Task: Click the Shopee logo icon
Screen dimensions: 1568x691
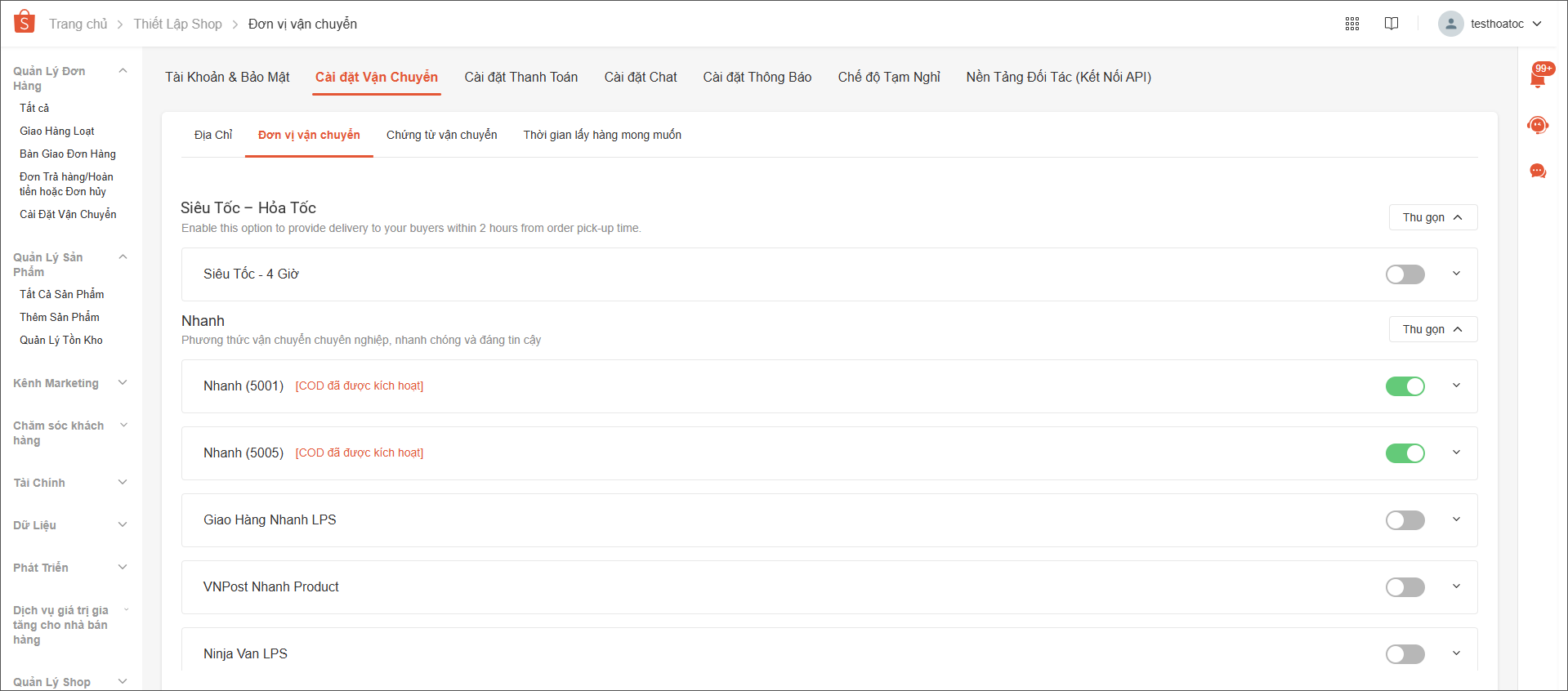Action: [25, 22]
